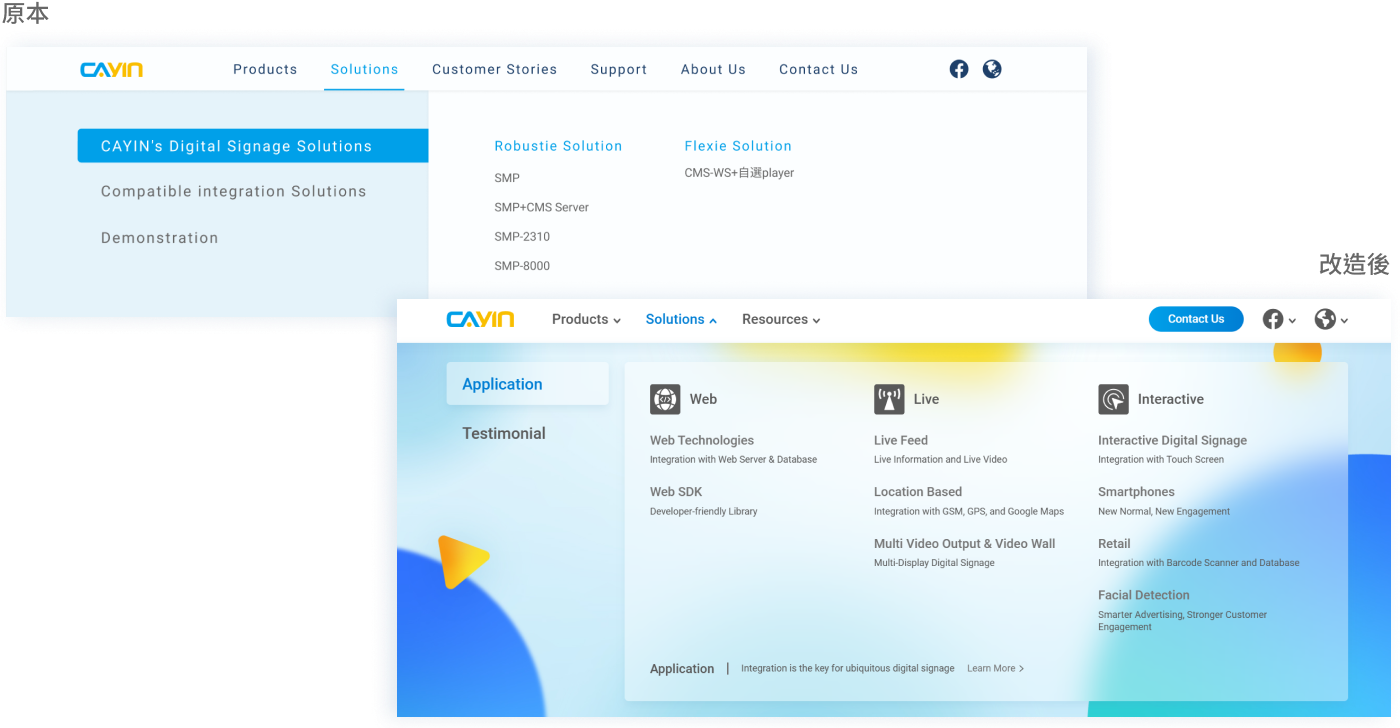Click 'Smarter Advertising, Stronger Customer Engagement' text
The height and width of the screenshot is (728, 1400).
coord(1182,621)
